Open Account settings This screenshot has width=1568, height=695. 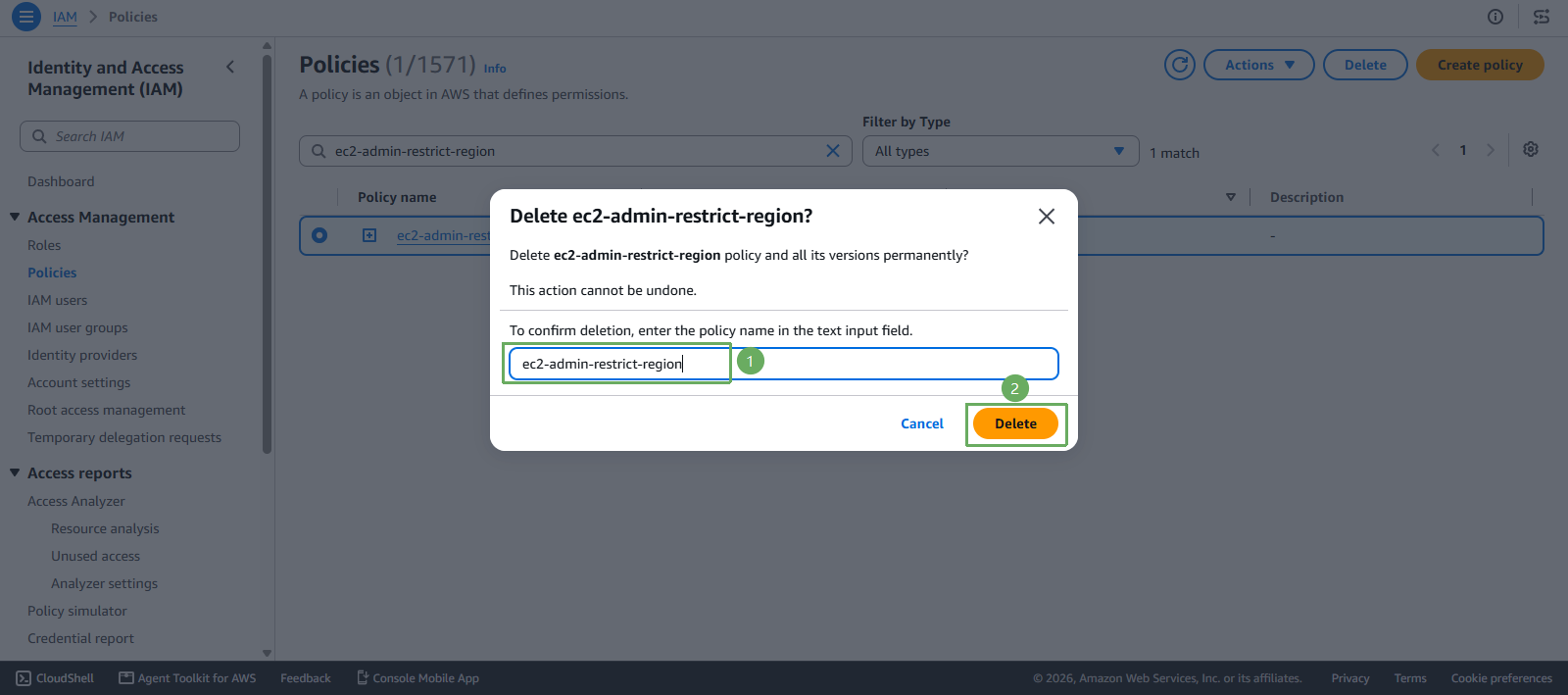point(78,382)
